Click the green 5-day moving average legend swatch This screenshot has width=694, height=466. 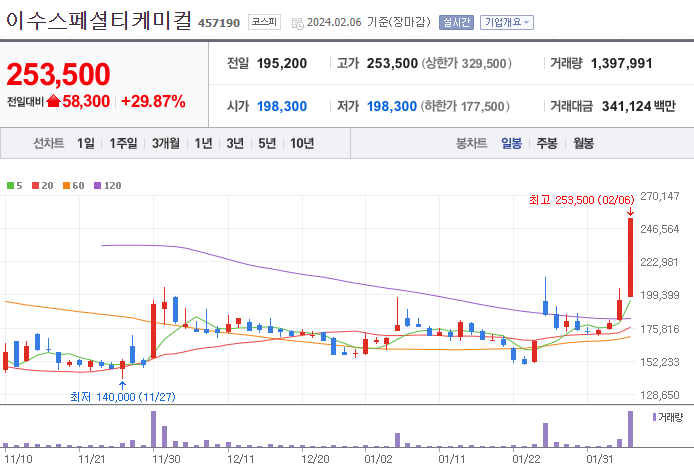click(10, 185)
